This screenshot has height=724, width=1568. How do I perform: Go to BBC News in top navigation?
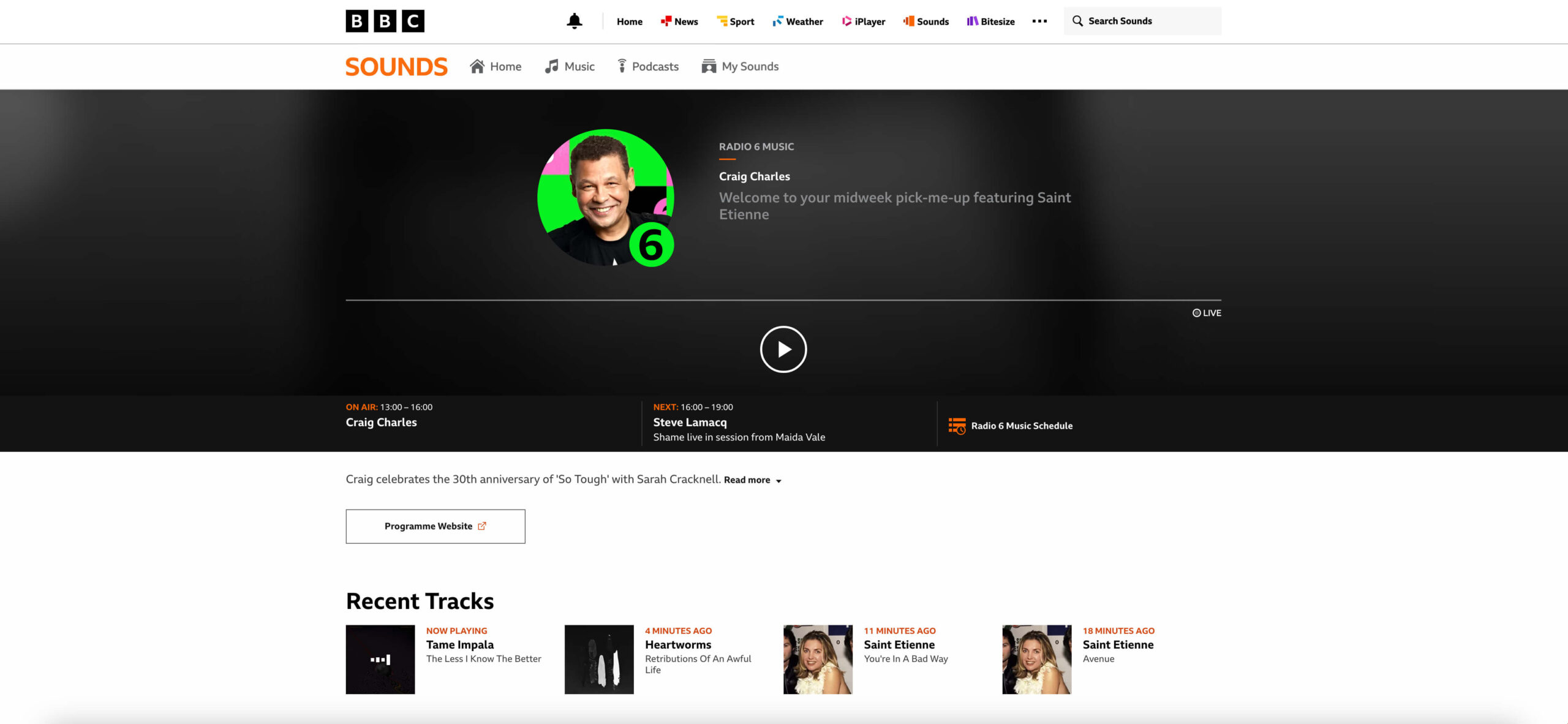coord(679,21)
